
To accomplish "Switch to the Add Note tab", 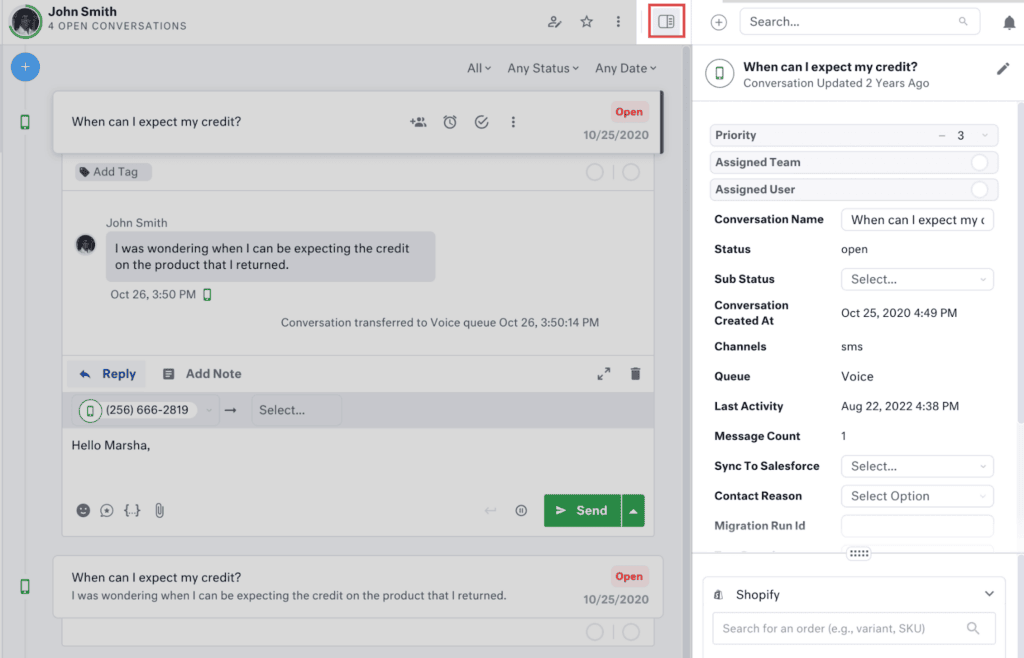I will 202,373.
